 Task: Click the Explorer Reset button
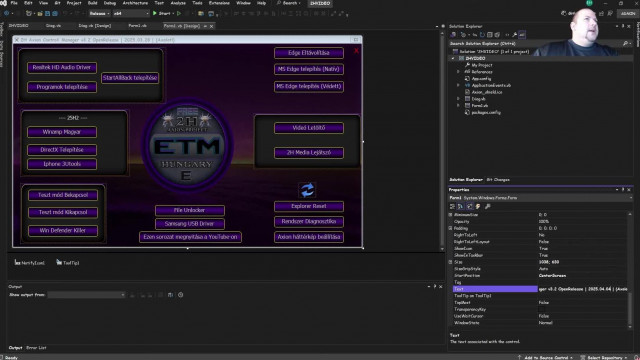pyautogui.click(x=309, y=206)
